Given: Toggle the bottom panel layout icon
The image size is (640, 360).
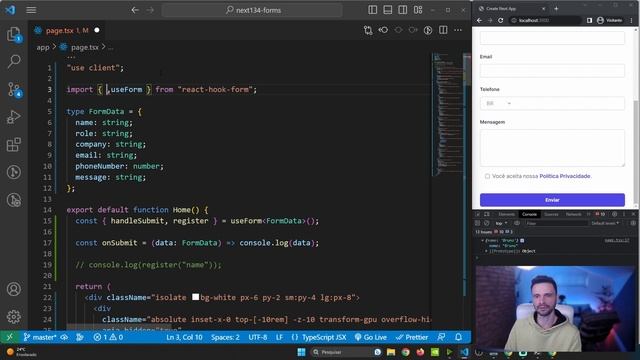Looking at the screenshot, I should 387,10.
